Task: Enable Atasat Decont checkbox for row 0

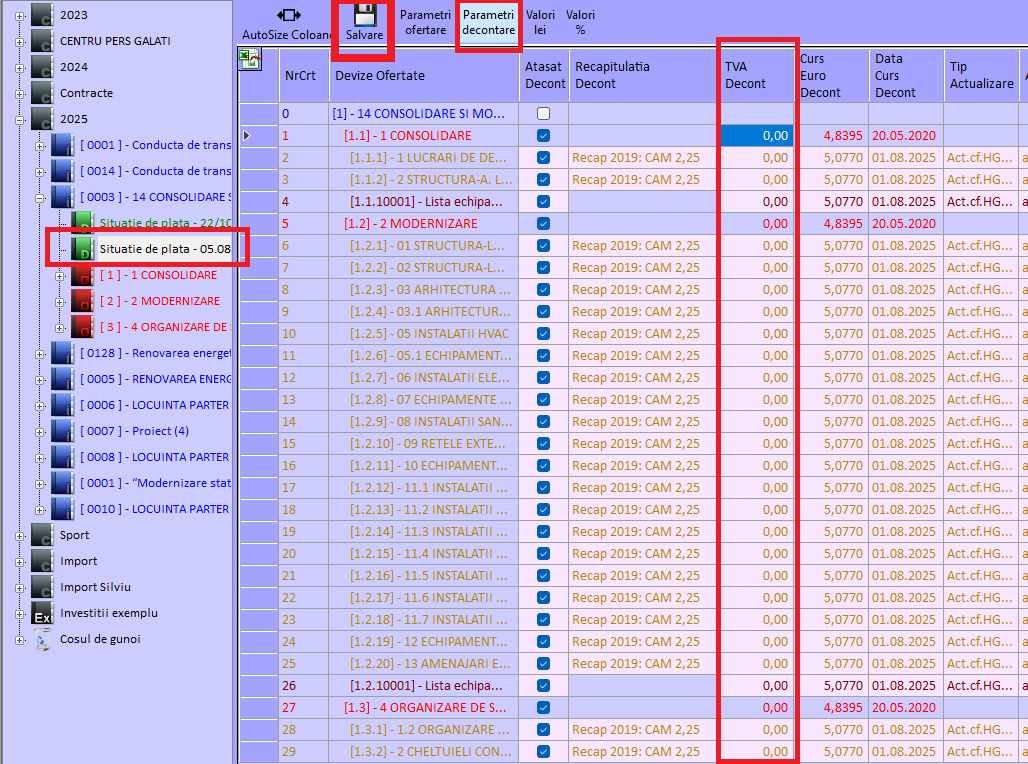Action: 543,114
